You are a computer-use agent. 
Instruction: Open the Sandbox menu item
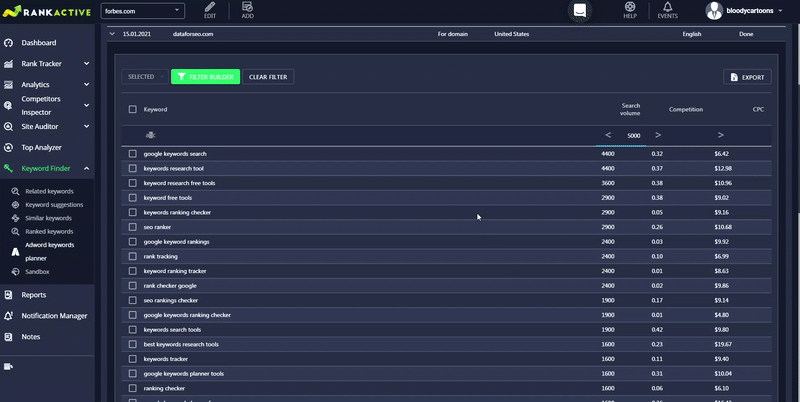pos(37,272)
